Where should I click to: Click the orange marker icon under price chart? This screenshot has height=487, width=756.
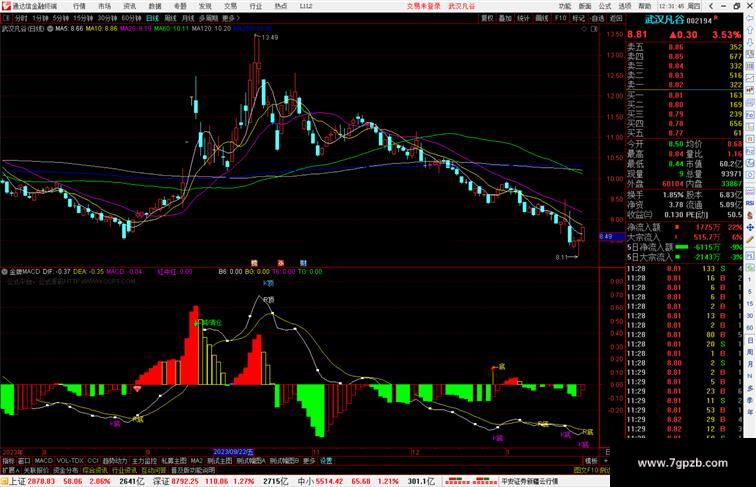(255, 263)
